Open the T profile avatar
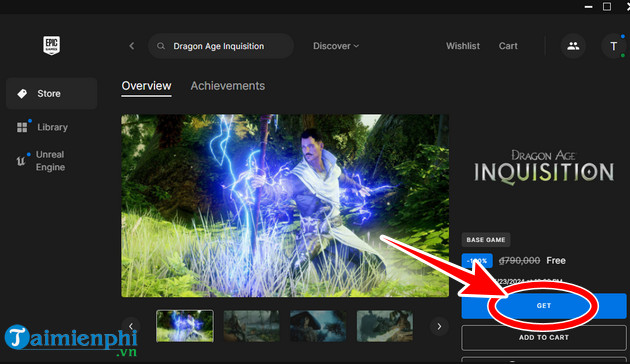630x364 pixels. 614,46
